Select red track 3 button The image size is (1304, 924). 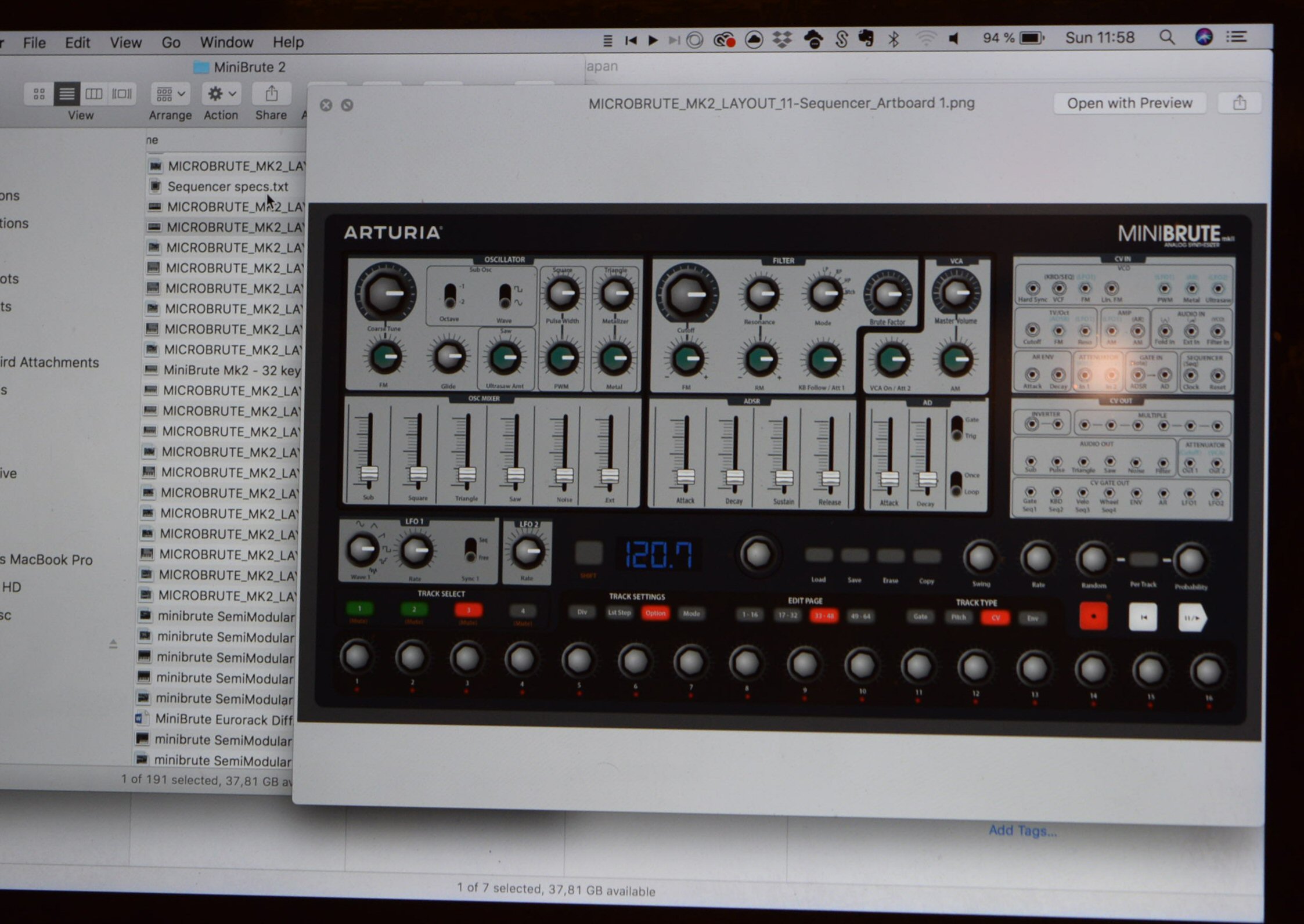[469, 609]
